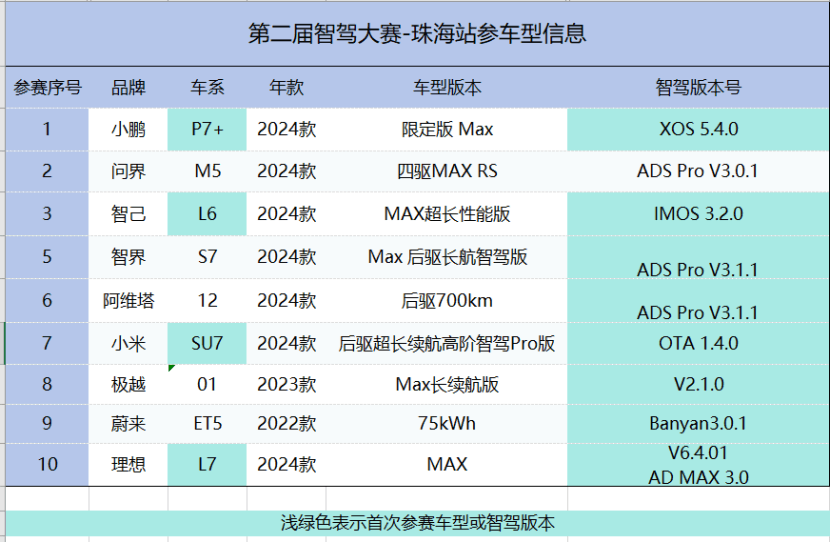
Task: Select the 阿维塔 brand cell
Action: [128, 301]
